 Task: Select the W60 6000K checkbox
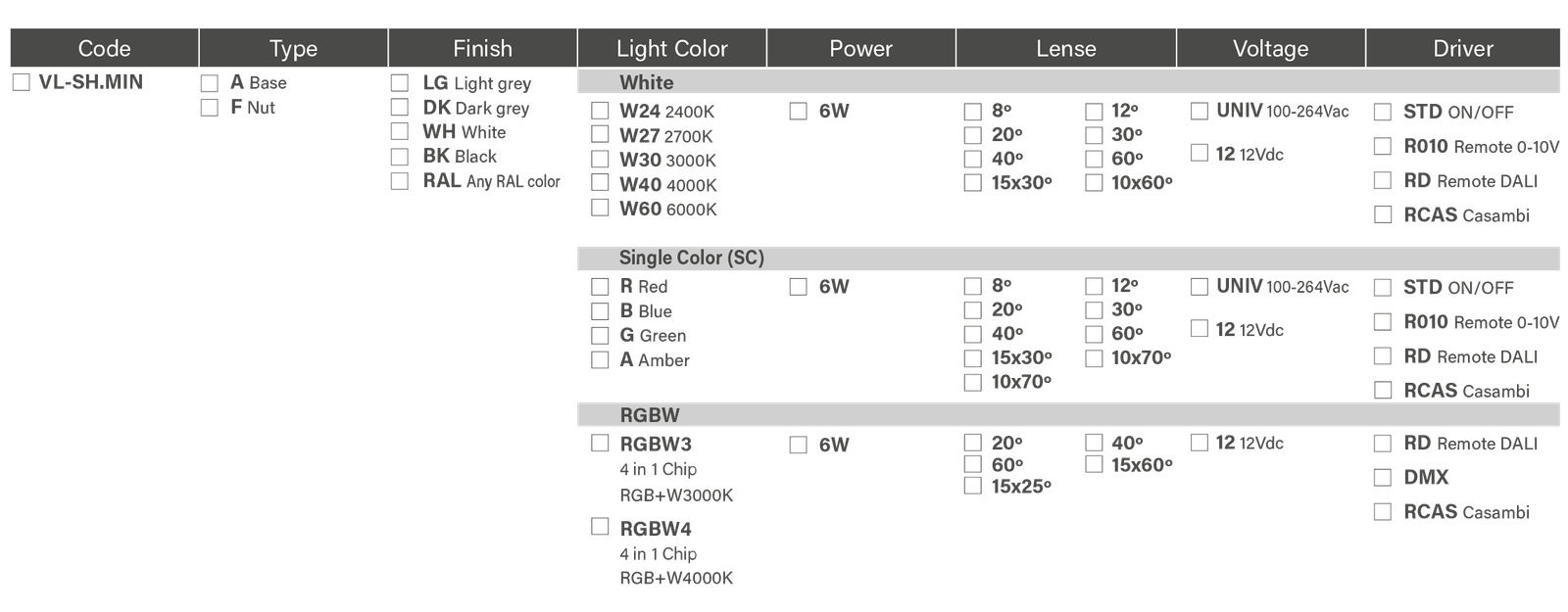[600, 208]
